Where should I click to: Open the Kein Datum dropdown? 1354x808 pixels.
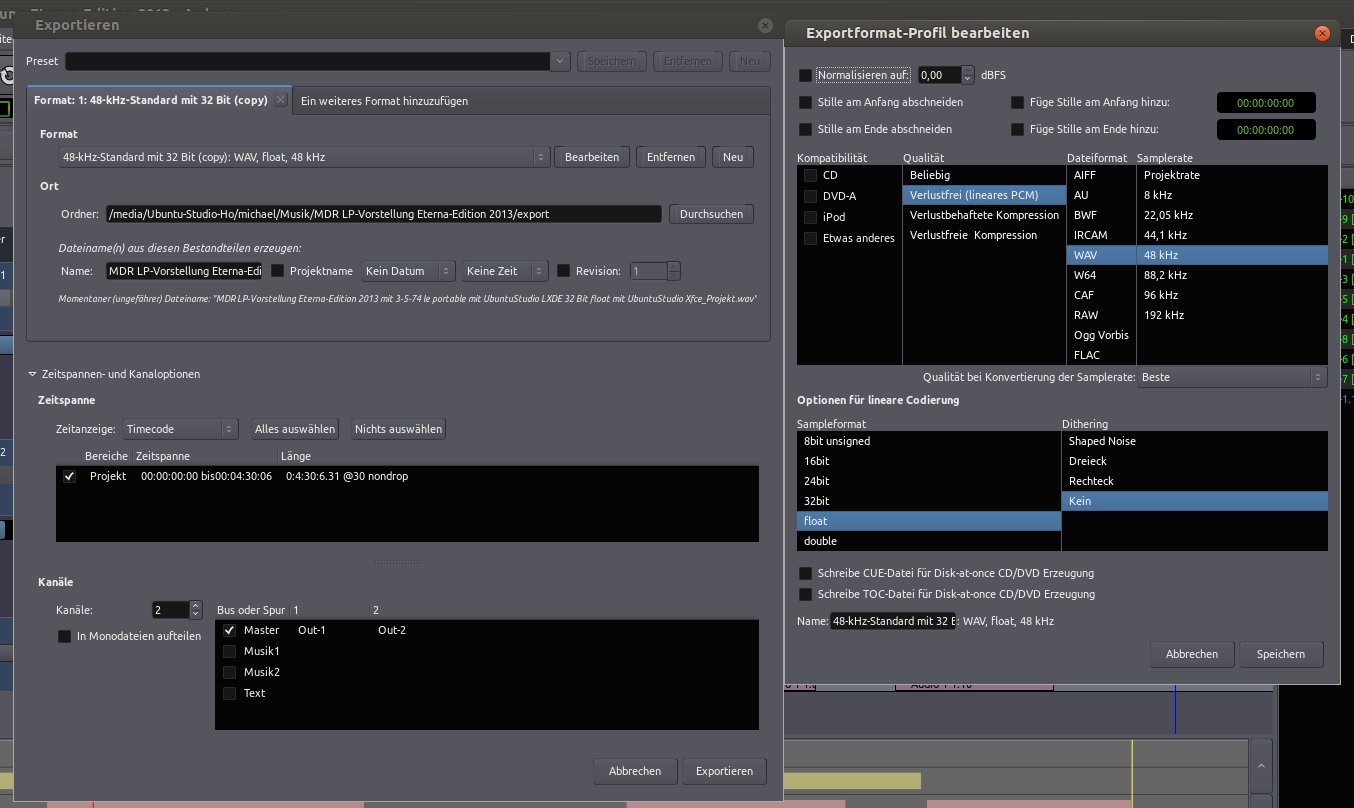pyautogui.click(x=407, y=271)
